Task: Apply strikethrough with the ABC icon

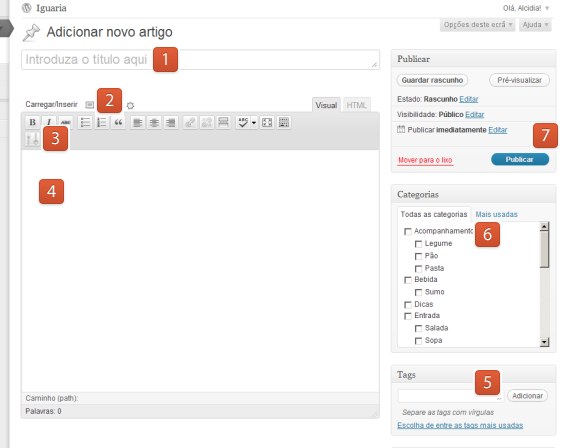Action: pyautogui.click(x=65, y=122)
